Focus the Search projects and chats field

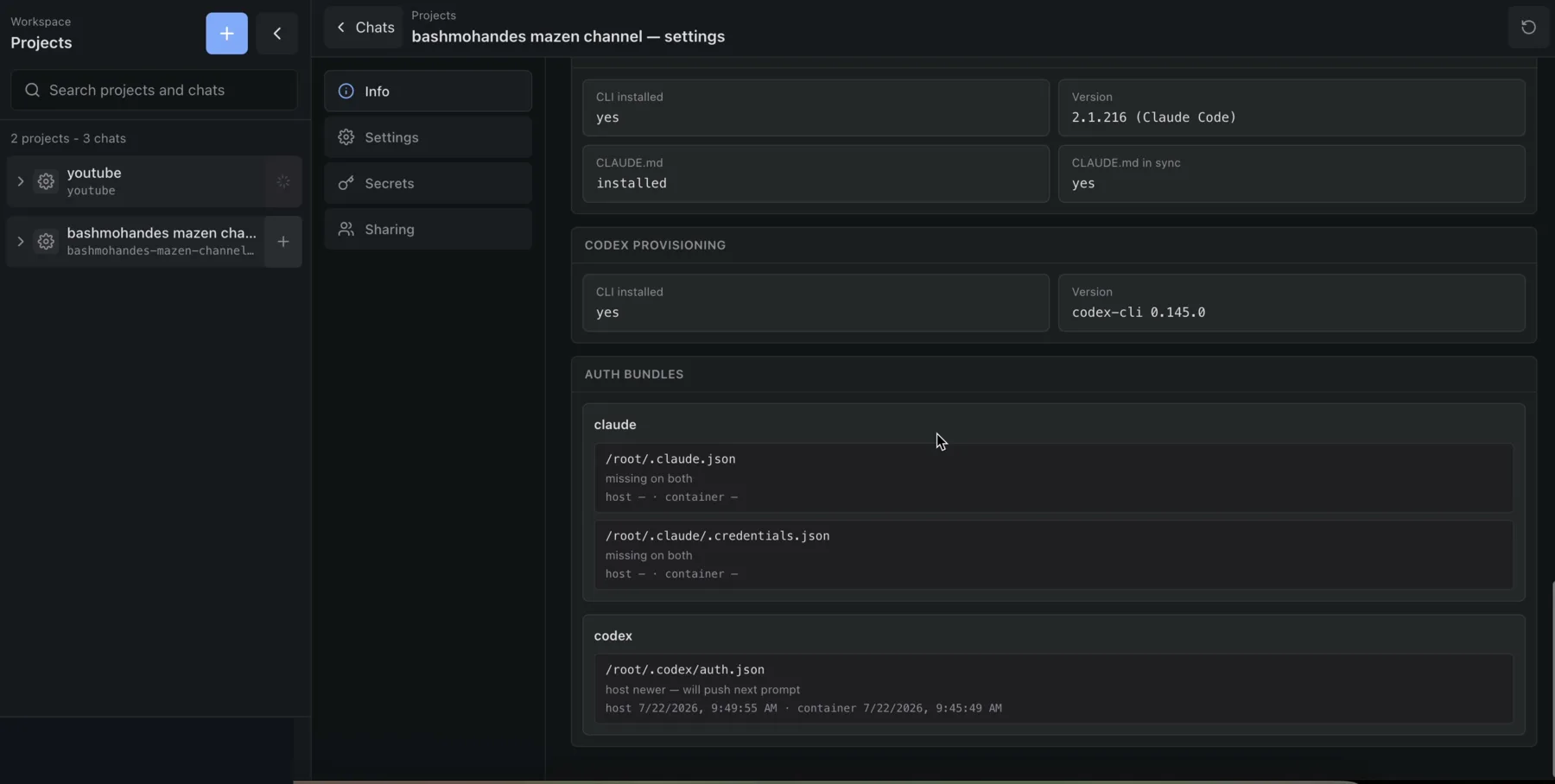pos(154,90)
